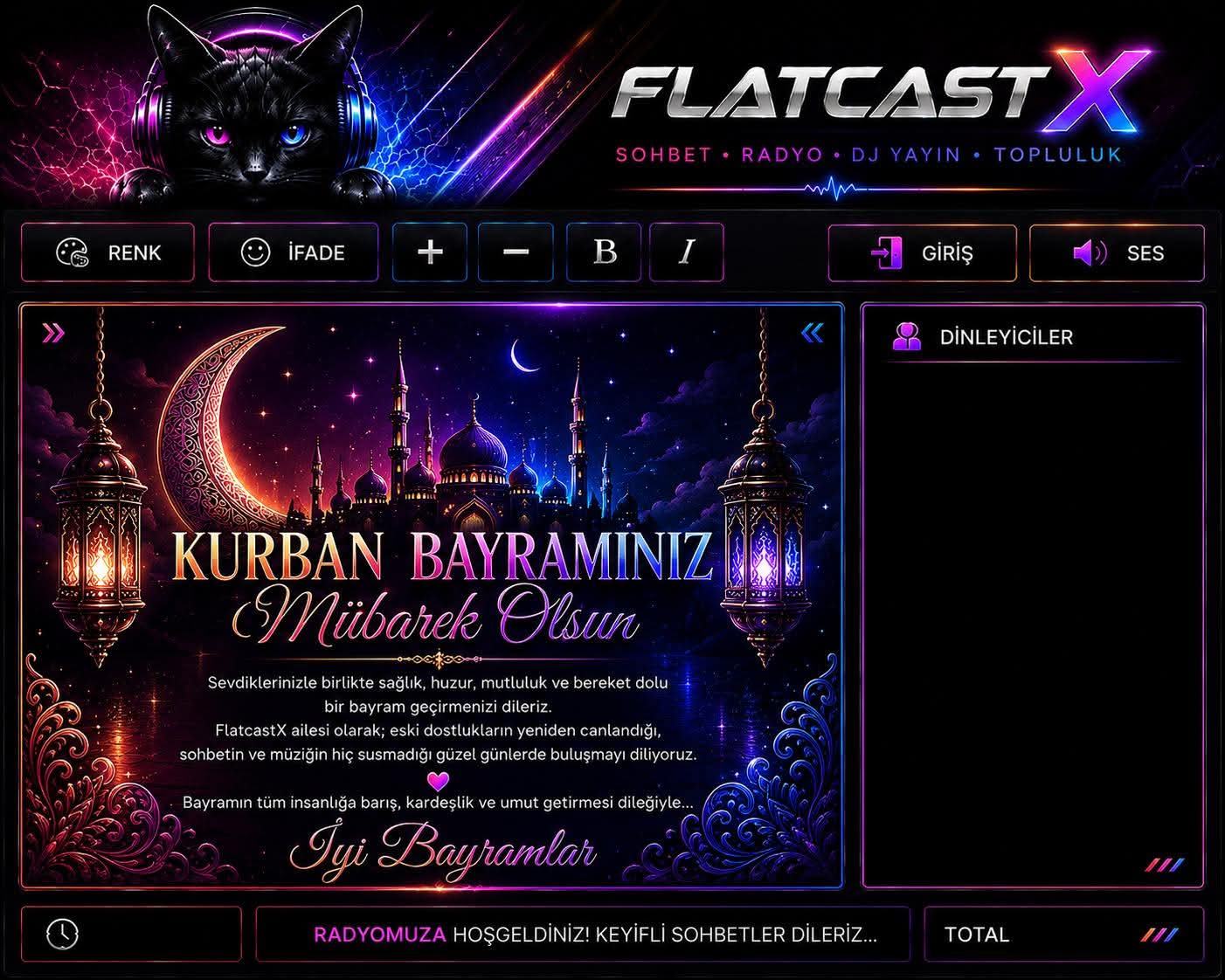
Task: Open the RENK color palette button
Action: [x=107, y=252]
